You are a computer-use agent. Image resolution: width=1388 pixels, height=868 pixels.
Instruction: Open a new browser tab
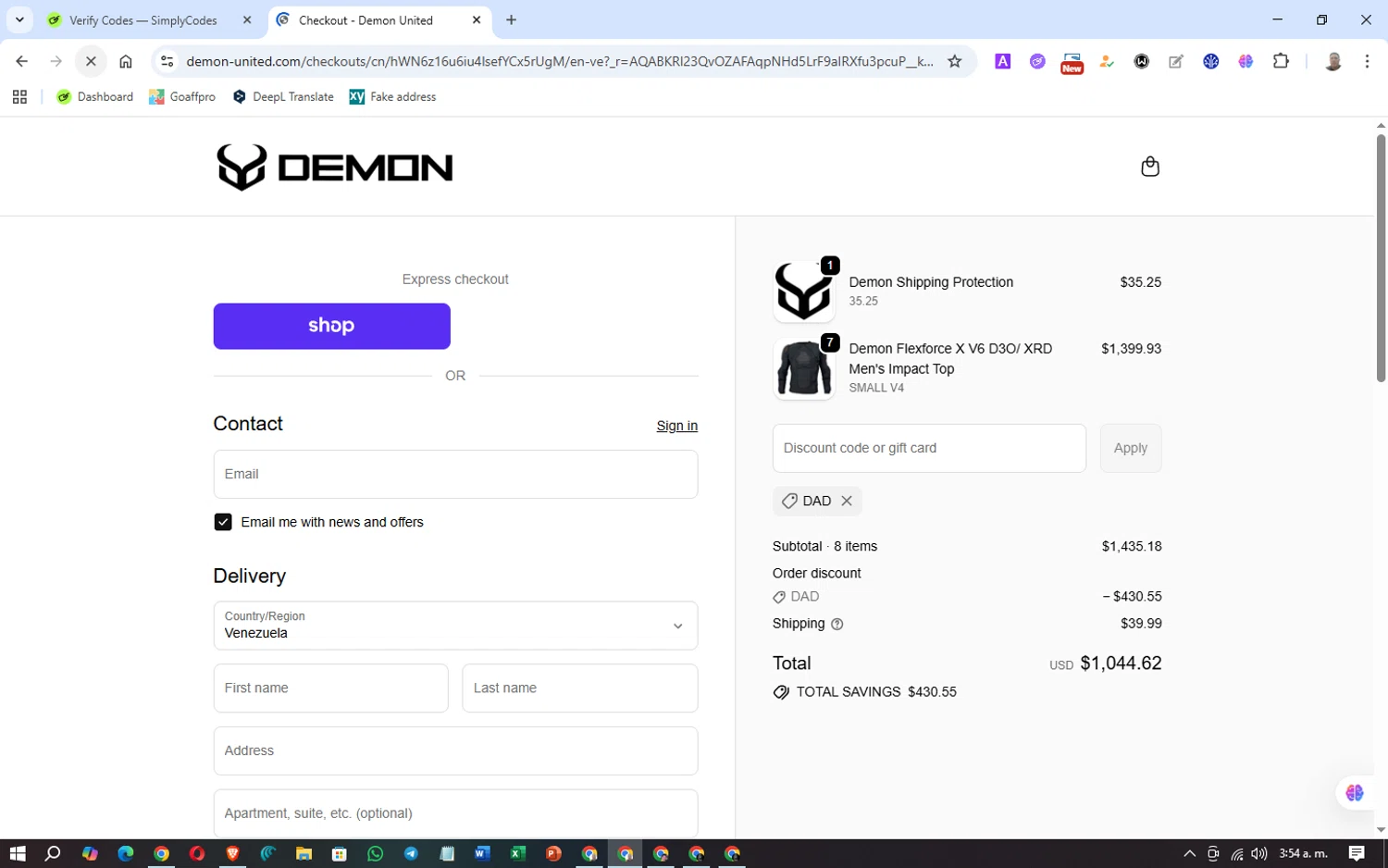click(x=511, y=19)
